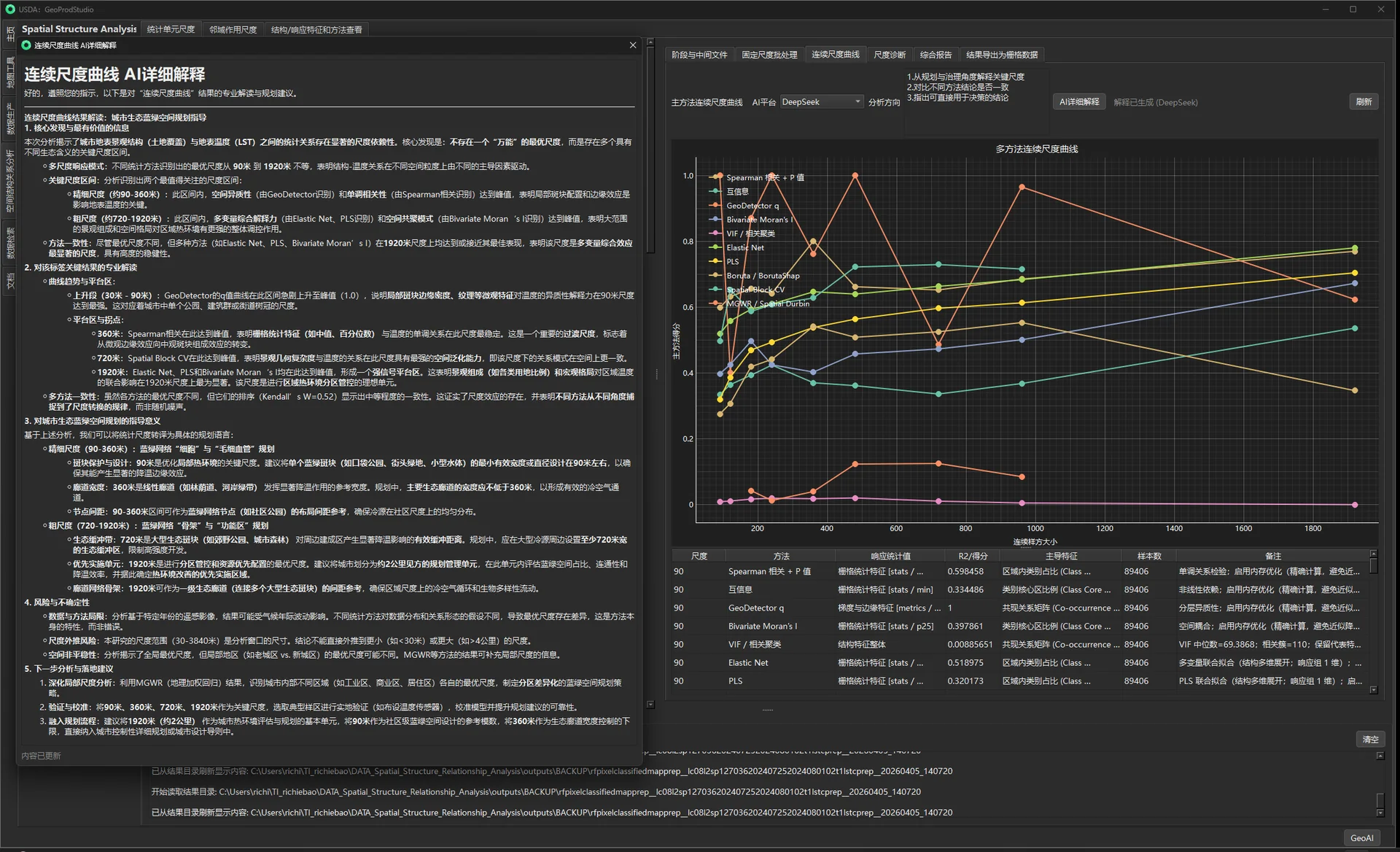This screenshot has width=1400, height=852.
Task: Close the AI详细解释 dialog with its X
Action: [633, 45]
